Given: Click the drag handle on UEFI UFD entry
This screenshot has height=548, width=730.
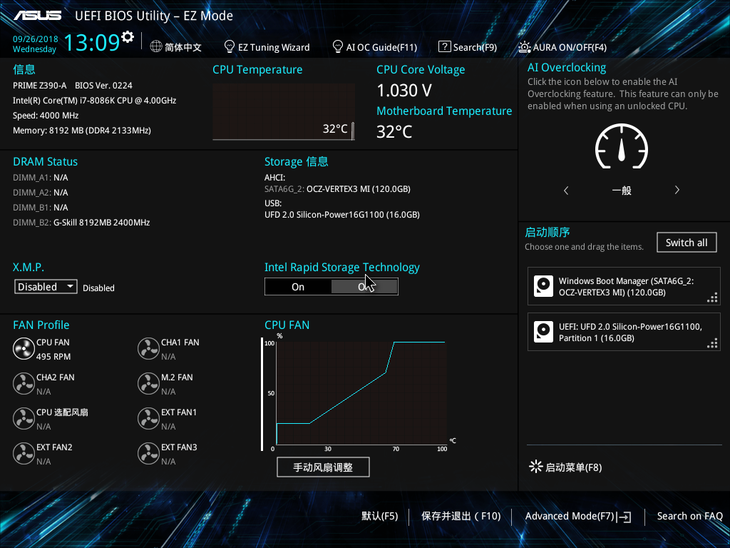Looking at the screenshot, I should 712,343.
